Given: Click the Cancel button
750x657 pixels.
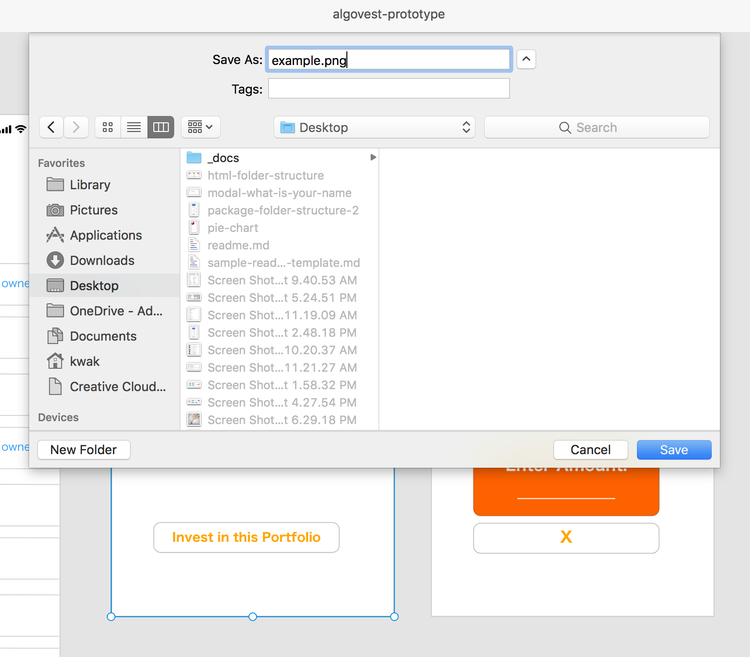Looking at the screenshot, I should [590, 449].
